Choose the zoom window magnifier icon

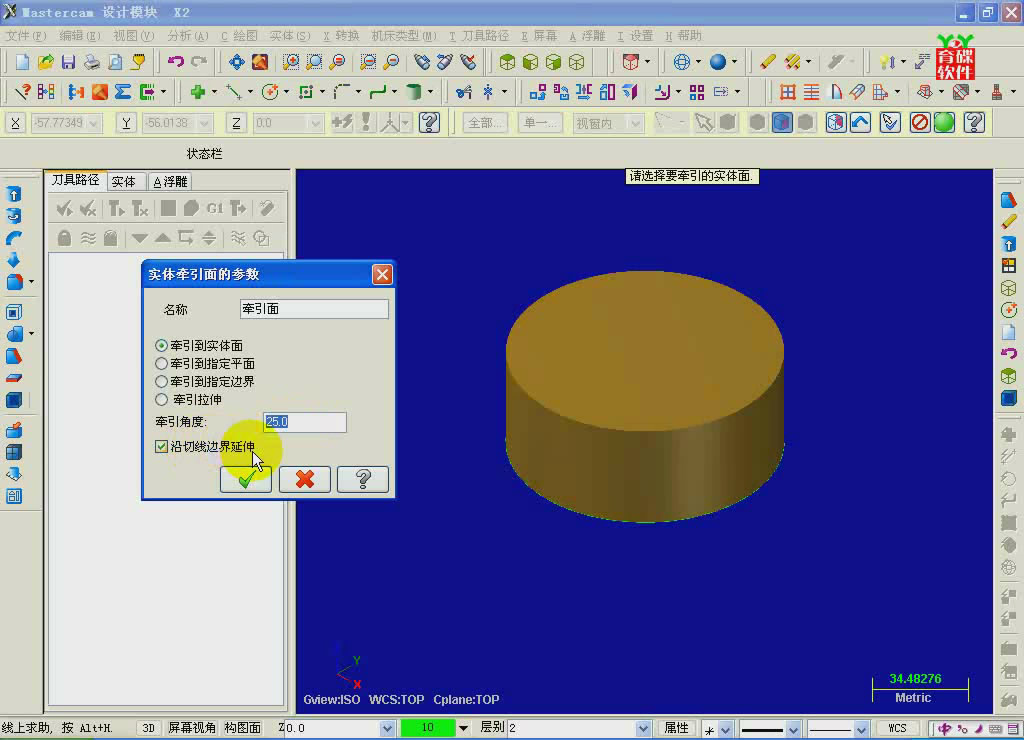(314, 62)
